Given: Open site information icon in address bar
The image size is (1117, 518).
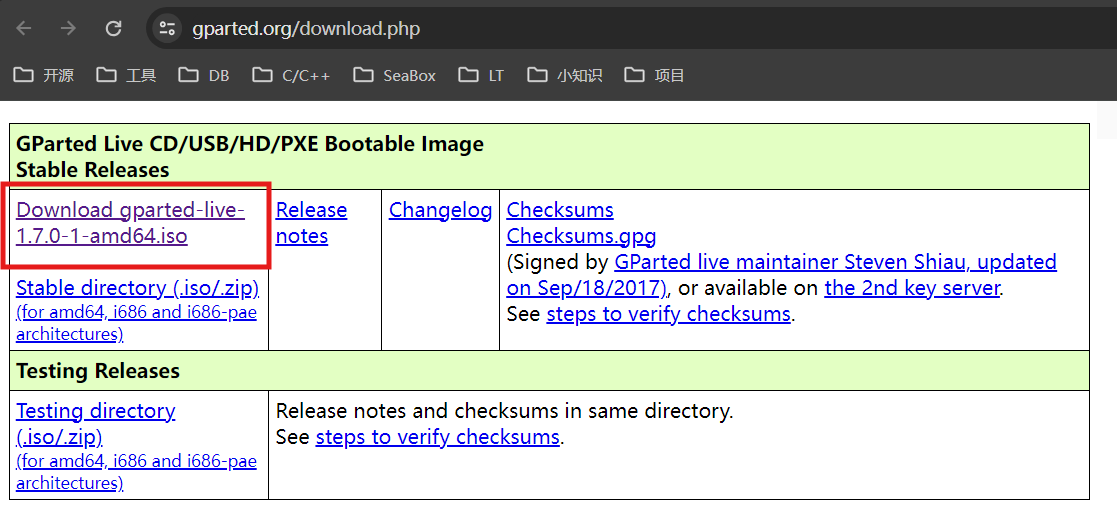Looking at the screenshot, I should 167,29.
